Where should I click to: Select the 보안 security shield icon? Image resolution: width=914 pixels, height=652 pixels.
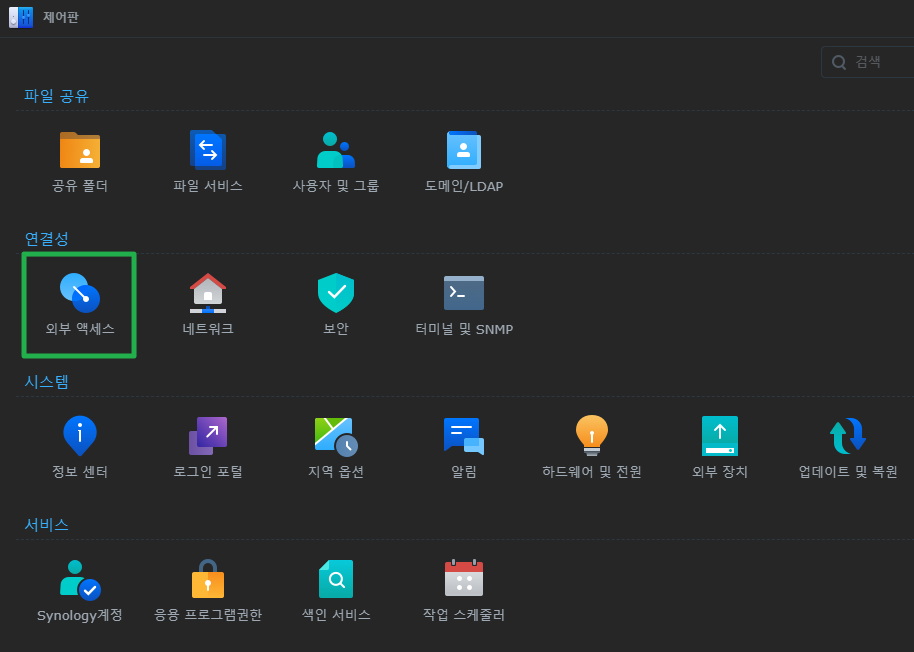pyautogui.click(x=336, y=294)
